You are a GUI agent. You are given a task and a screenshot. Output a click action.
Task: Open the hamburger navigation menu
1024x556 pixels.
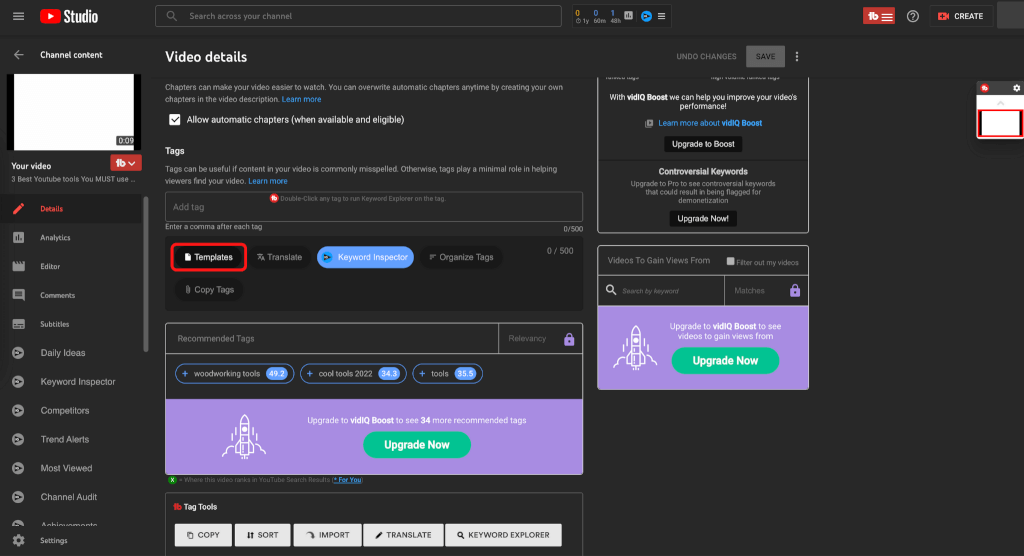coord(18,16)
